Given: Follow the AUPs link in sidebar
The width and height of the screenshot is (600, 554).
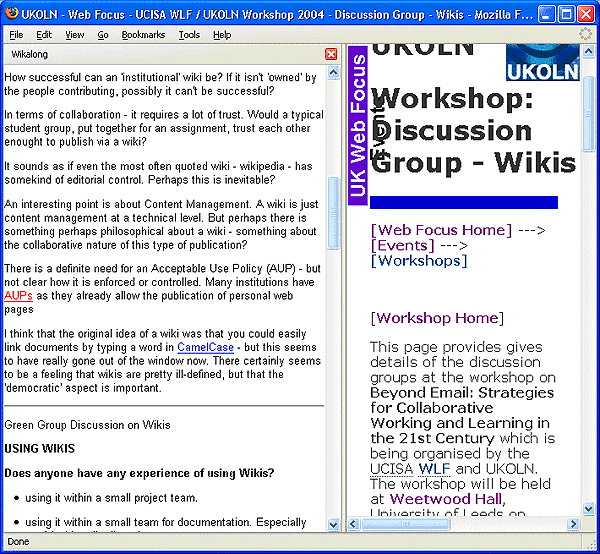Looking at the screenshot, I should click(x=18, y=296).
